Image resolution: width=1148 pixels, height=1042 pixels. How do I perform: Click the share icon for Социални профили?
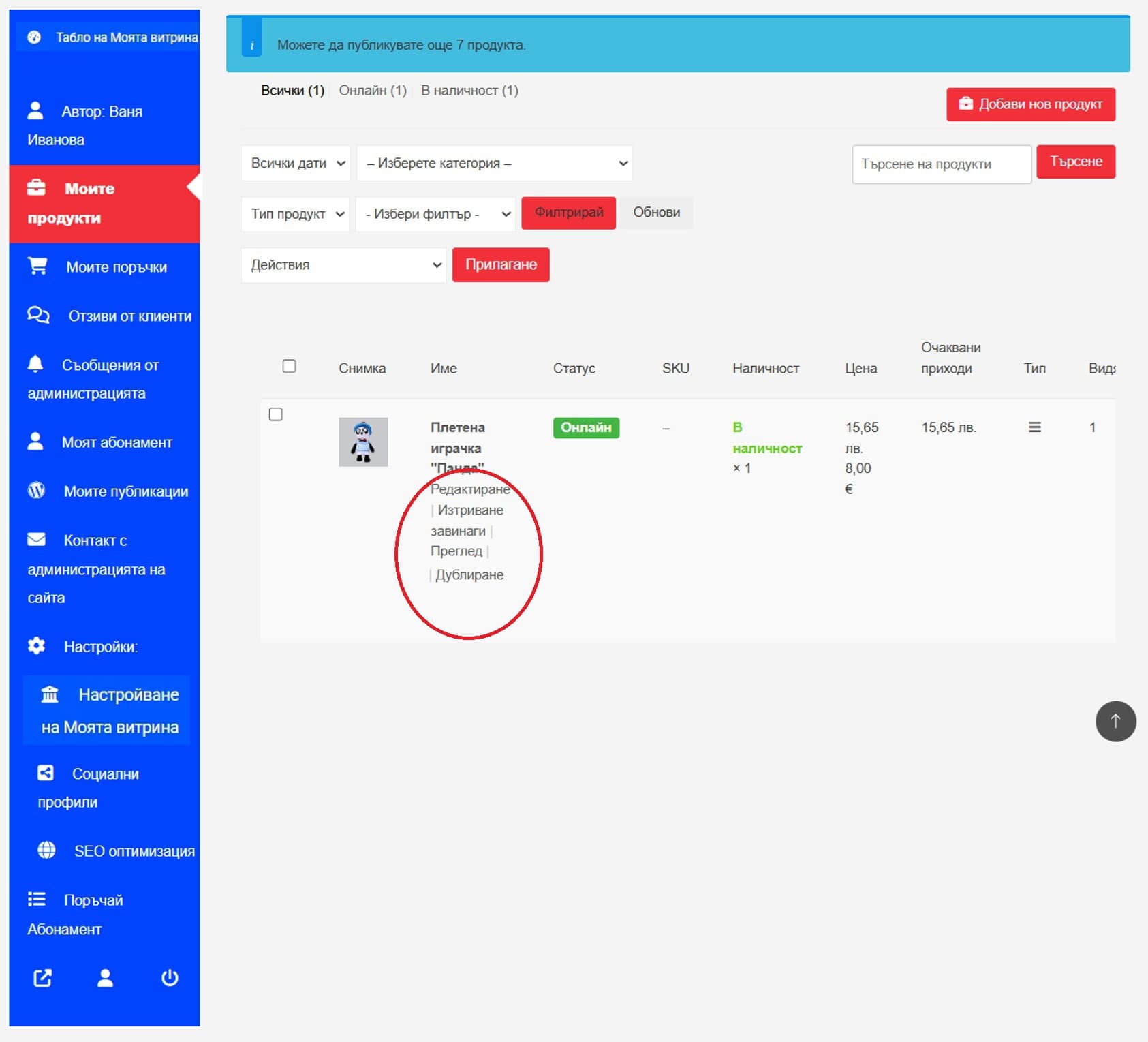click(45, 773)
